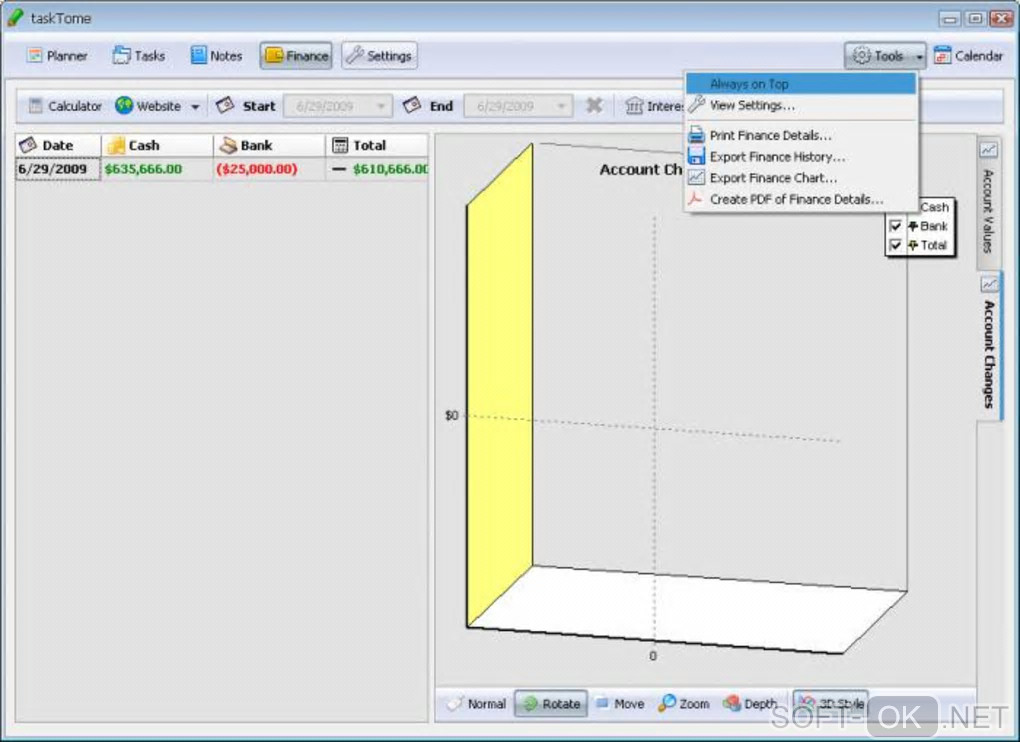Toggle the Rotate chart mode
This screenshot has height=742, width=1020.
tap(551, 704)
